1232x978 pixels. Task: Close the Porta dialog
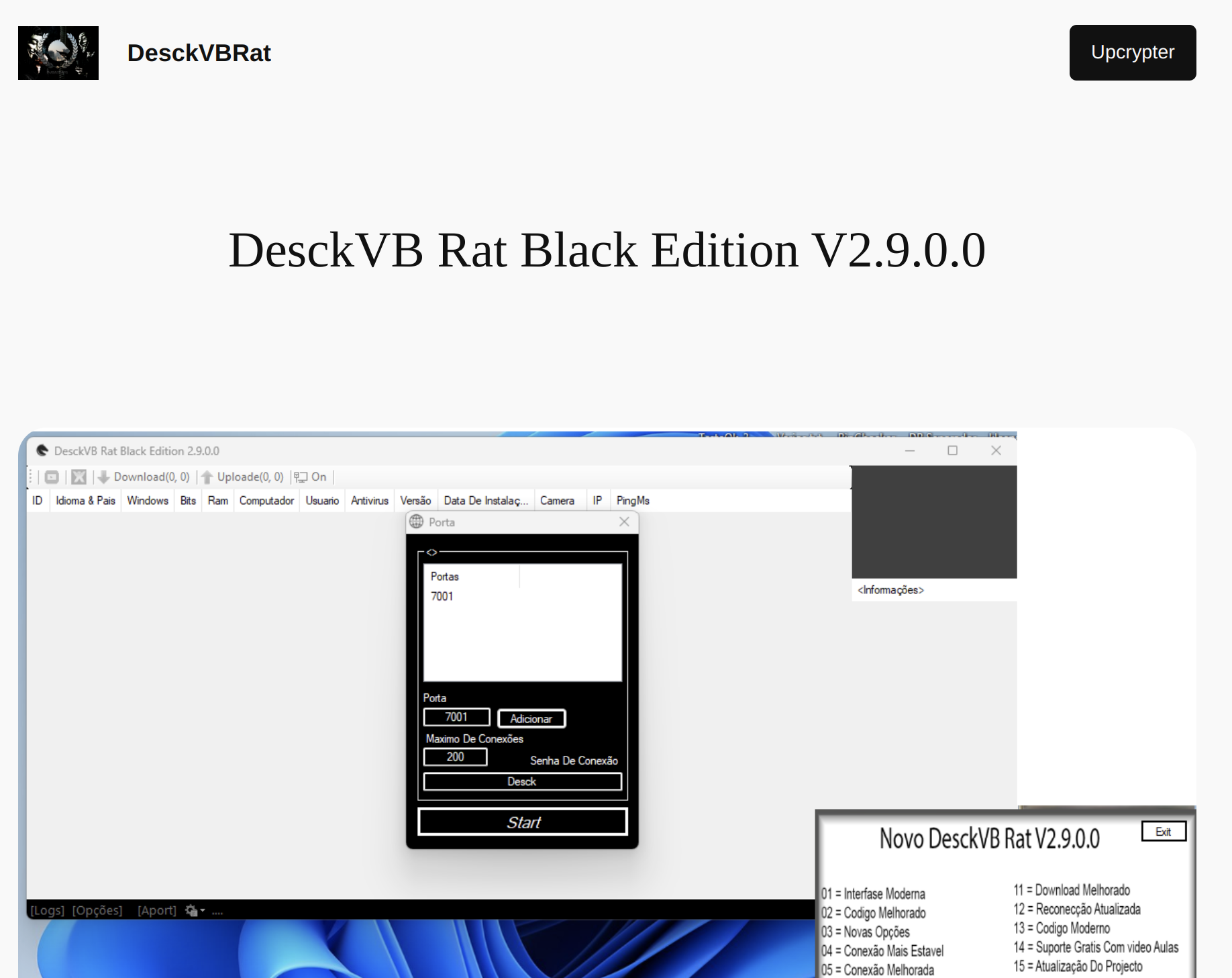pos(624,522)
